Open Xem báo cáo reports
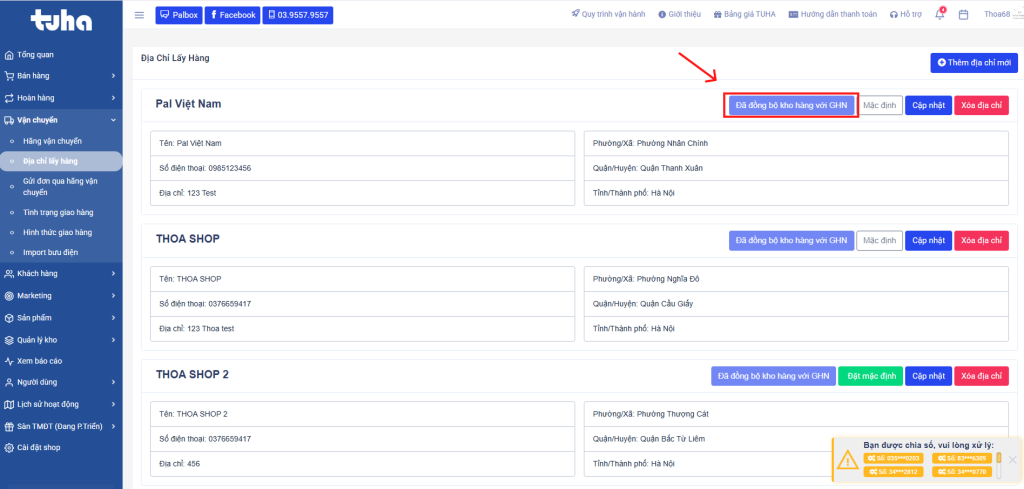Screen dimensions: 1024x489 [x=39, y=361]
